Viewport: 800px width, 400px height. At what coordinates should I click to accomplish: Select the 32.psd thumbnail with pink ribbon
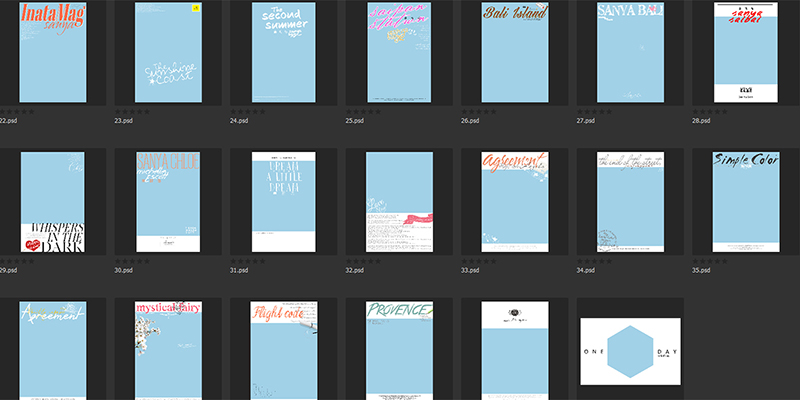tap(399, 202)
